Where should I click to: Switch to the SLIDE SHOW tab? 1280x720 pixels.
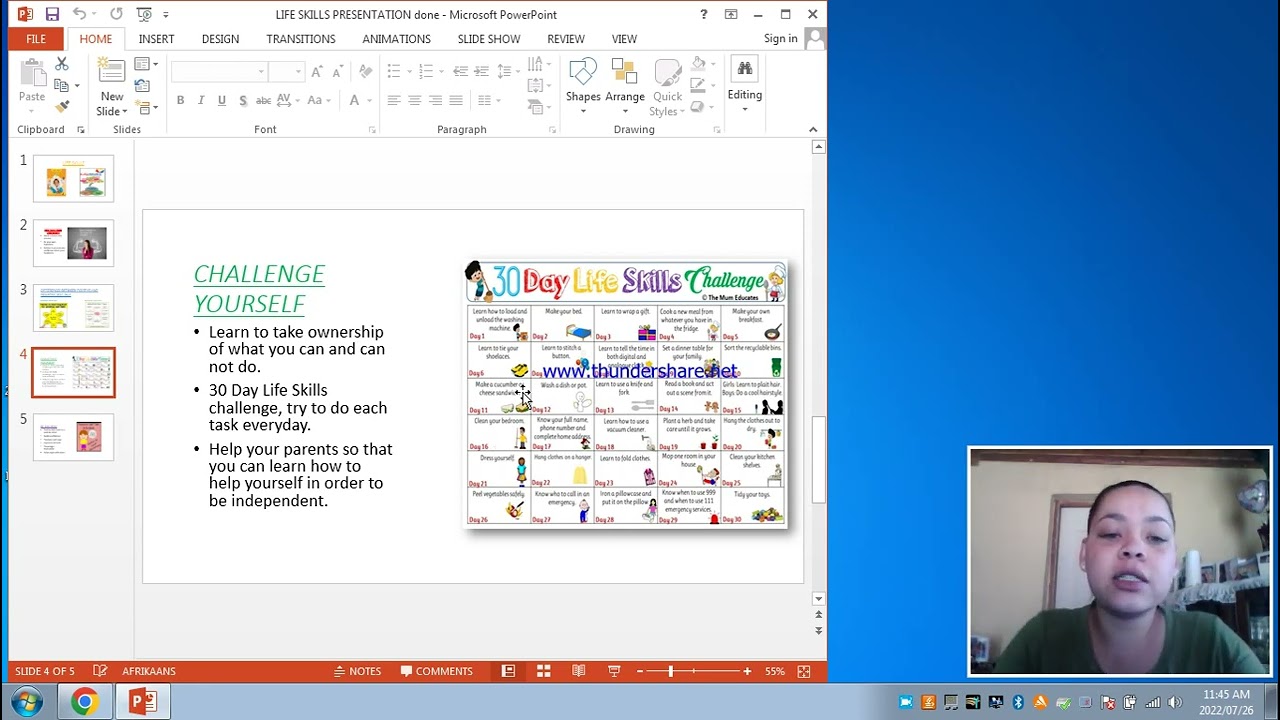point(489,39)
